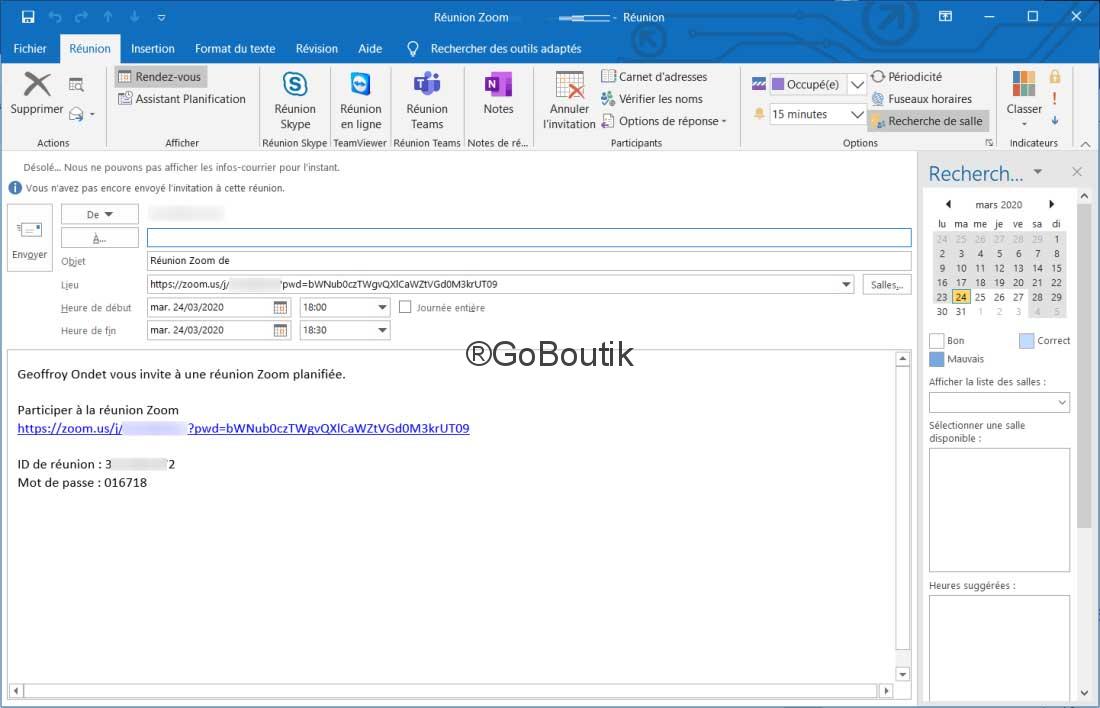The height and width of the screenshot is (708, 1100).
Task: Expand the 15 minutes reminder dropdown
Action: [x=857, y=114]
